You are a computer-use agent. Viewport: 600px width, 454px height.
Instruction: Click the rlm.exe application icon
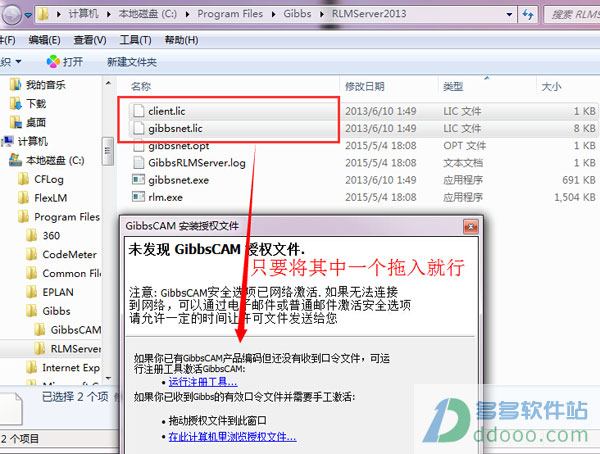[138, 197]
